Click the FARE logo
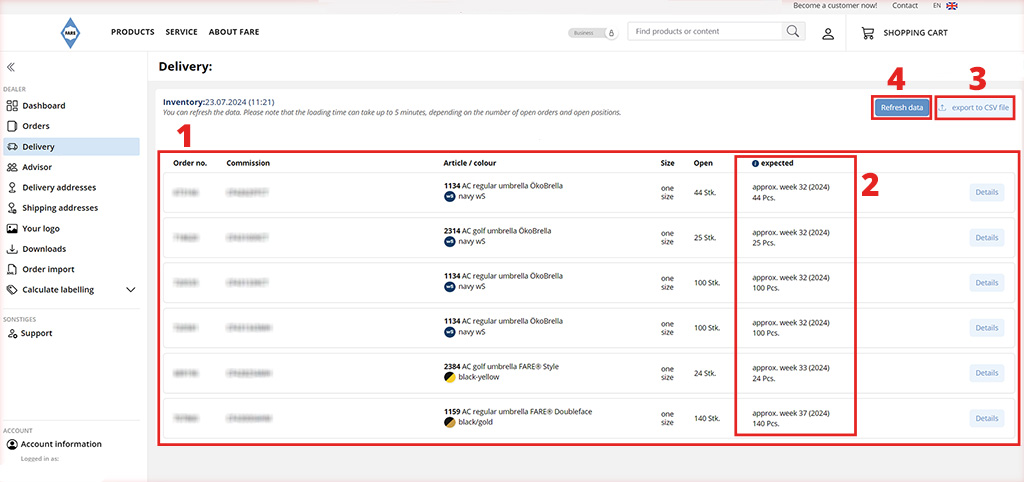This screenshot has width=1024, height=482. (70, 33)
